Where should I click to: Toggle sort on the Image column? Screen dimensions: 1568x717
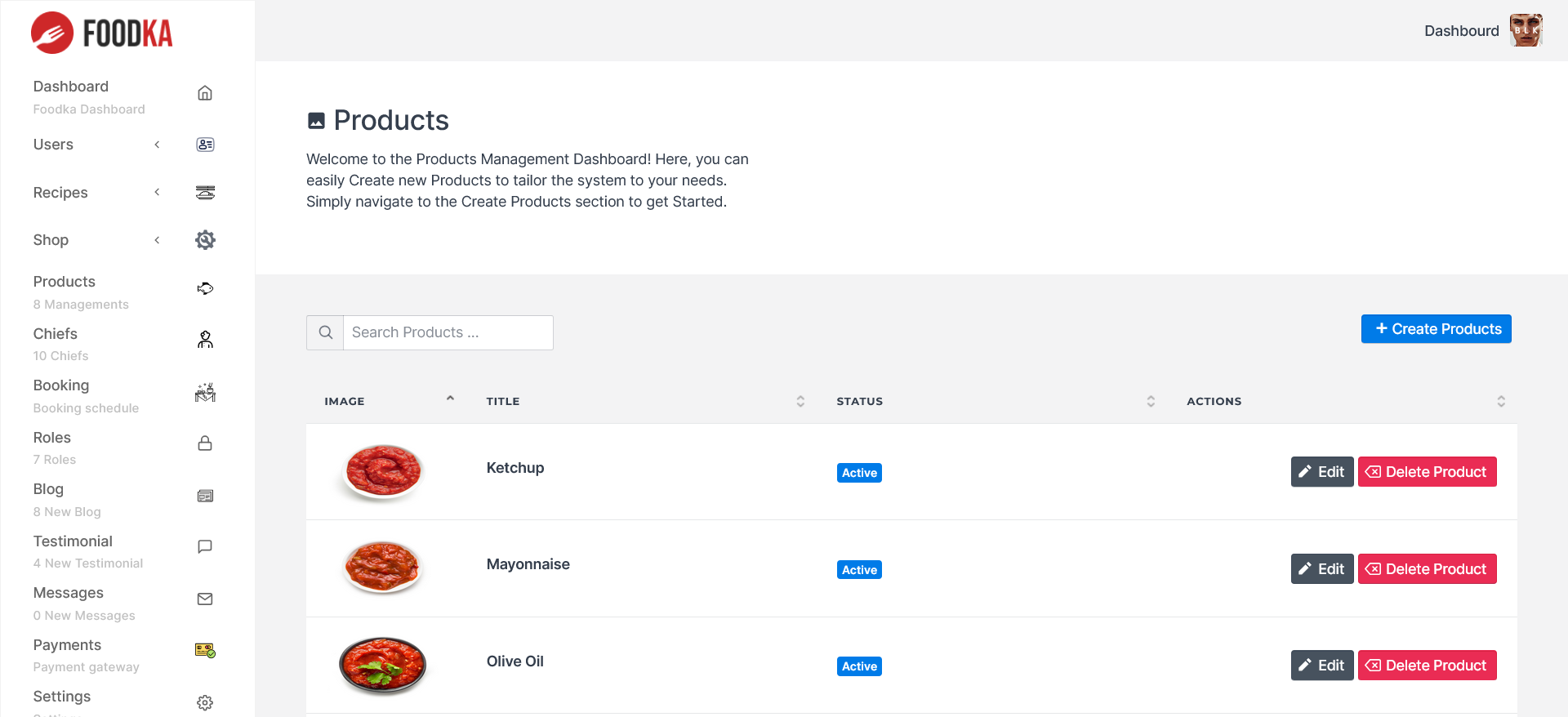coord(450,399)
